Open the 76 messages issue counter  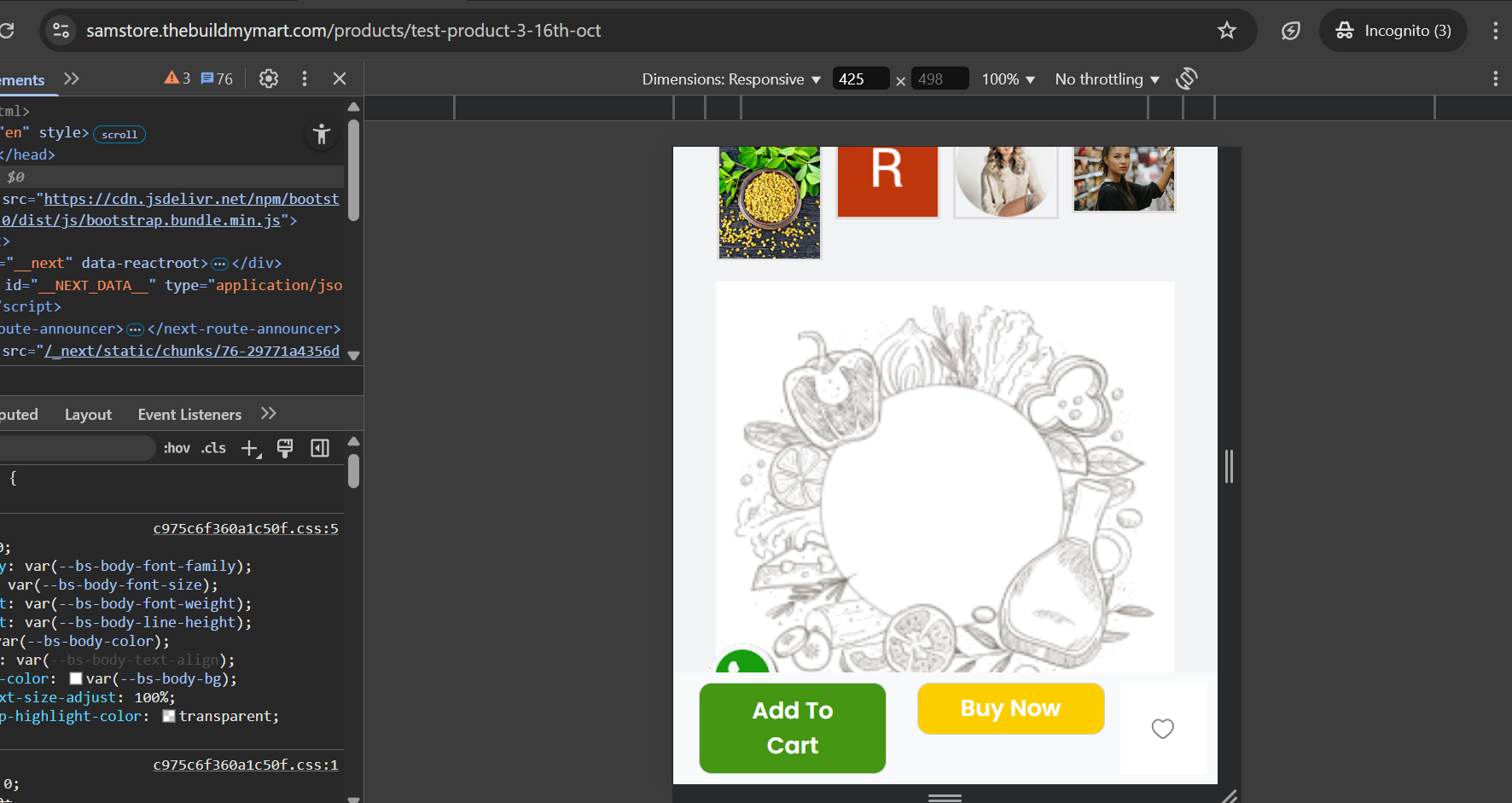click(217, 79)
